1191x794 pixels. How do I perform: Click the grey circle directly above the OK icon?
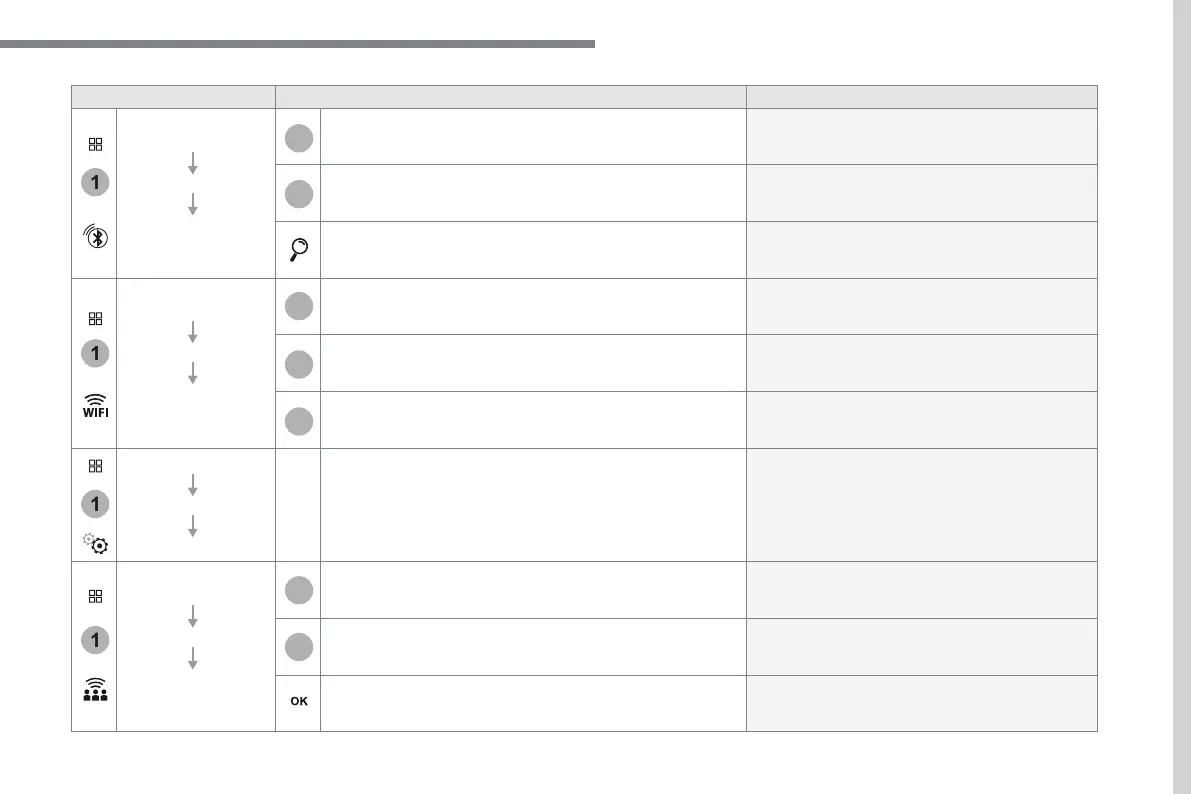coord(298,647)
